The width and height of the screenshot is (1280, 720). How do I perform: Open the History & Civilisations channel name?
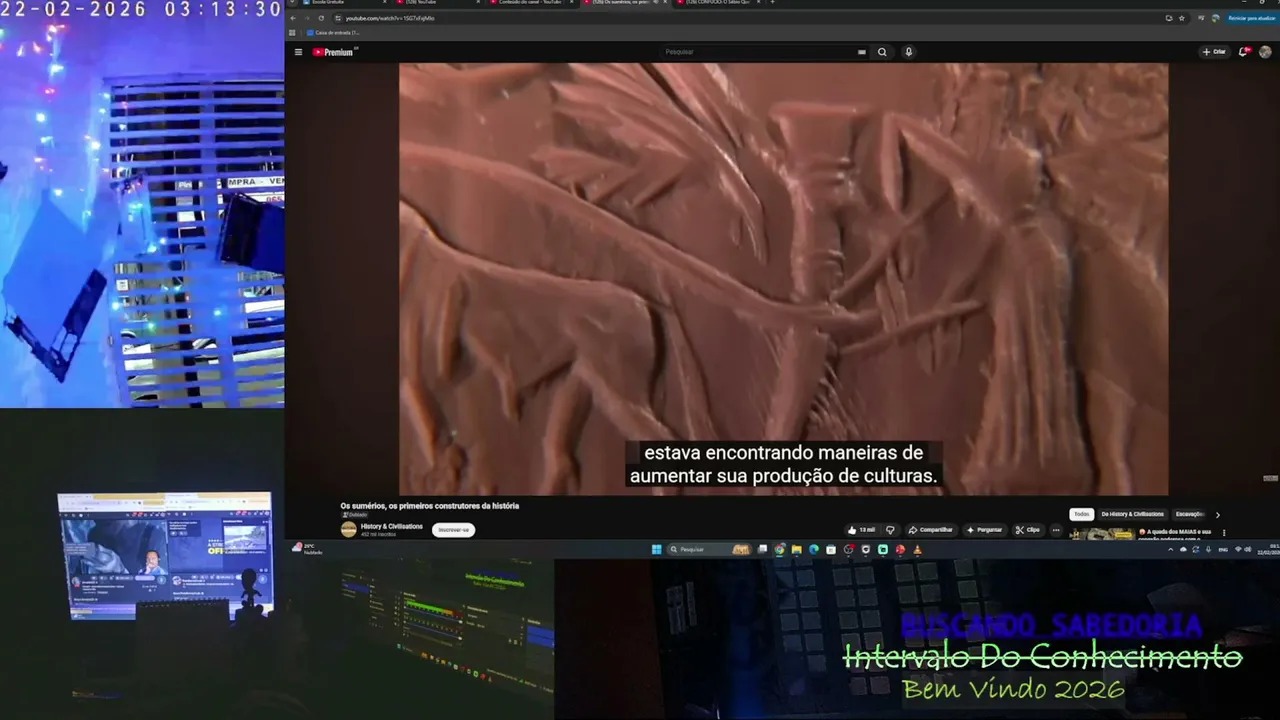point(392,526)
